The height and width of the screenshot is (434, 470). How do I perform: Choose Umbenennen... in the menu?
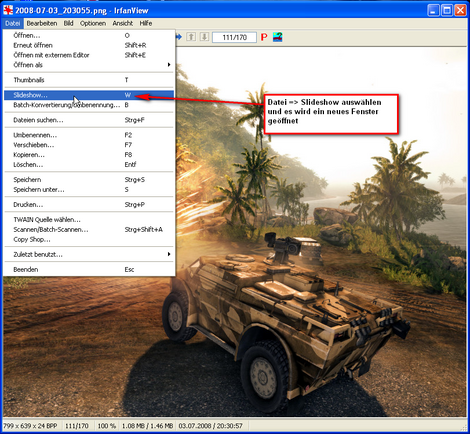89,135
